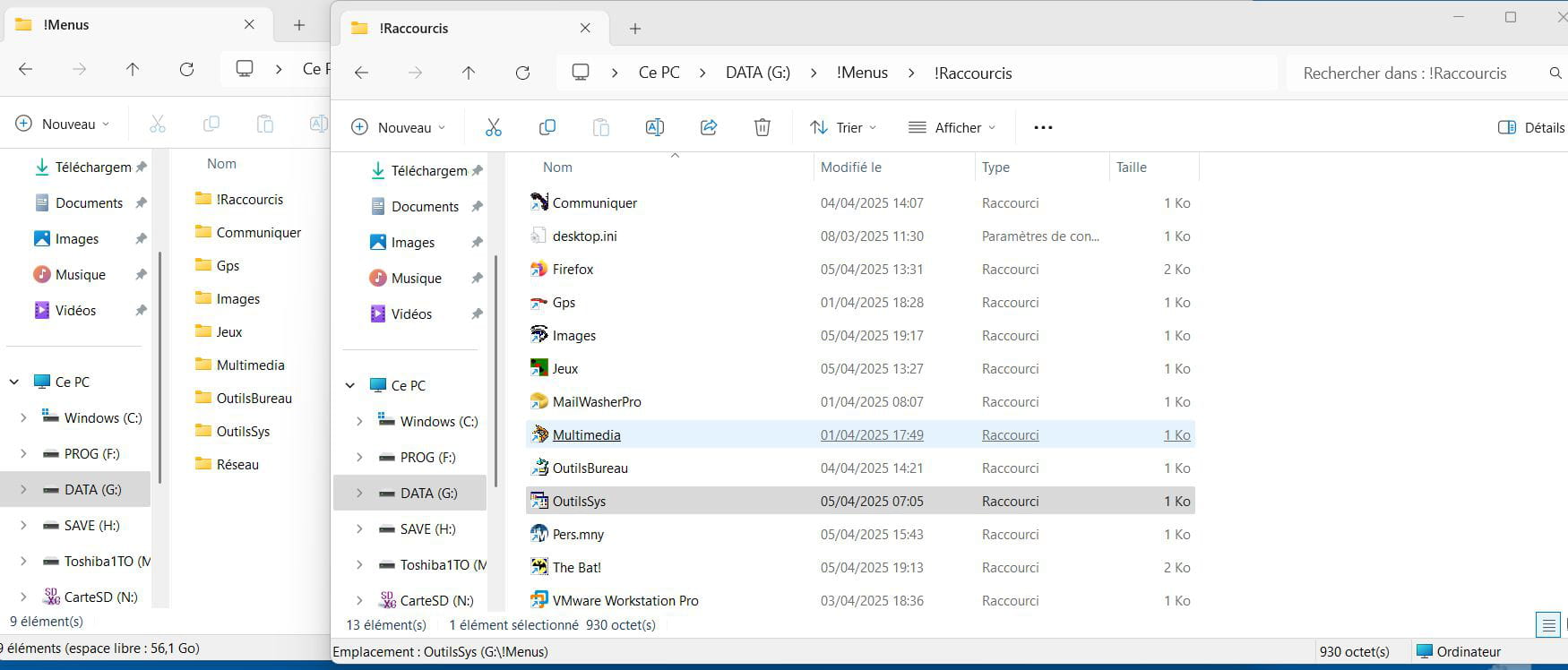1568x670 pixels.
Task: Click the Refresh icon in !Menus window
Action: pyautogui.click(x=186, y=69)
